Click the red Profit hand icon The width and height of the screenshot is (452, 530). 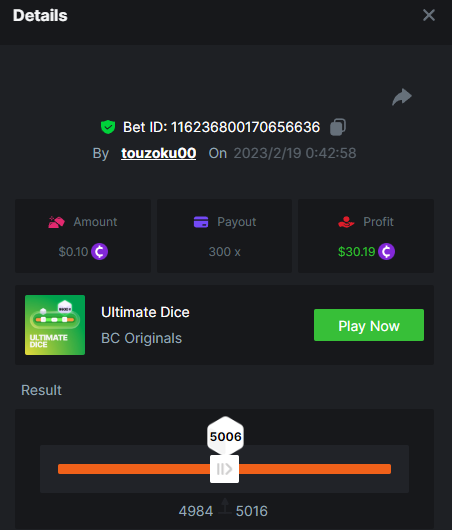point(346,222)
